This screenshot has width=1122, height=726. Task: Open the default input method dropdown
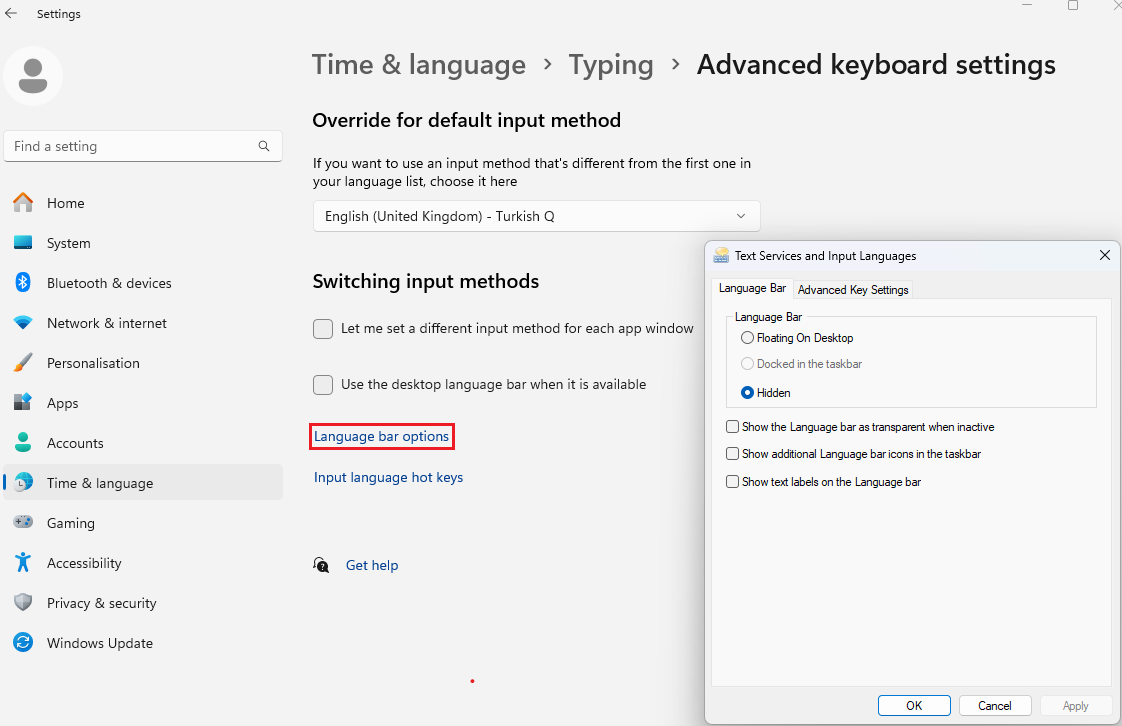536,216
